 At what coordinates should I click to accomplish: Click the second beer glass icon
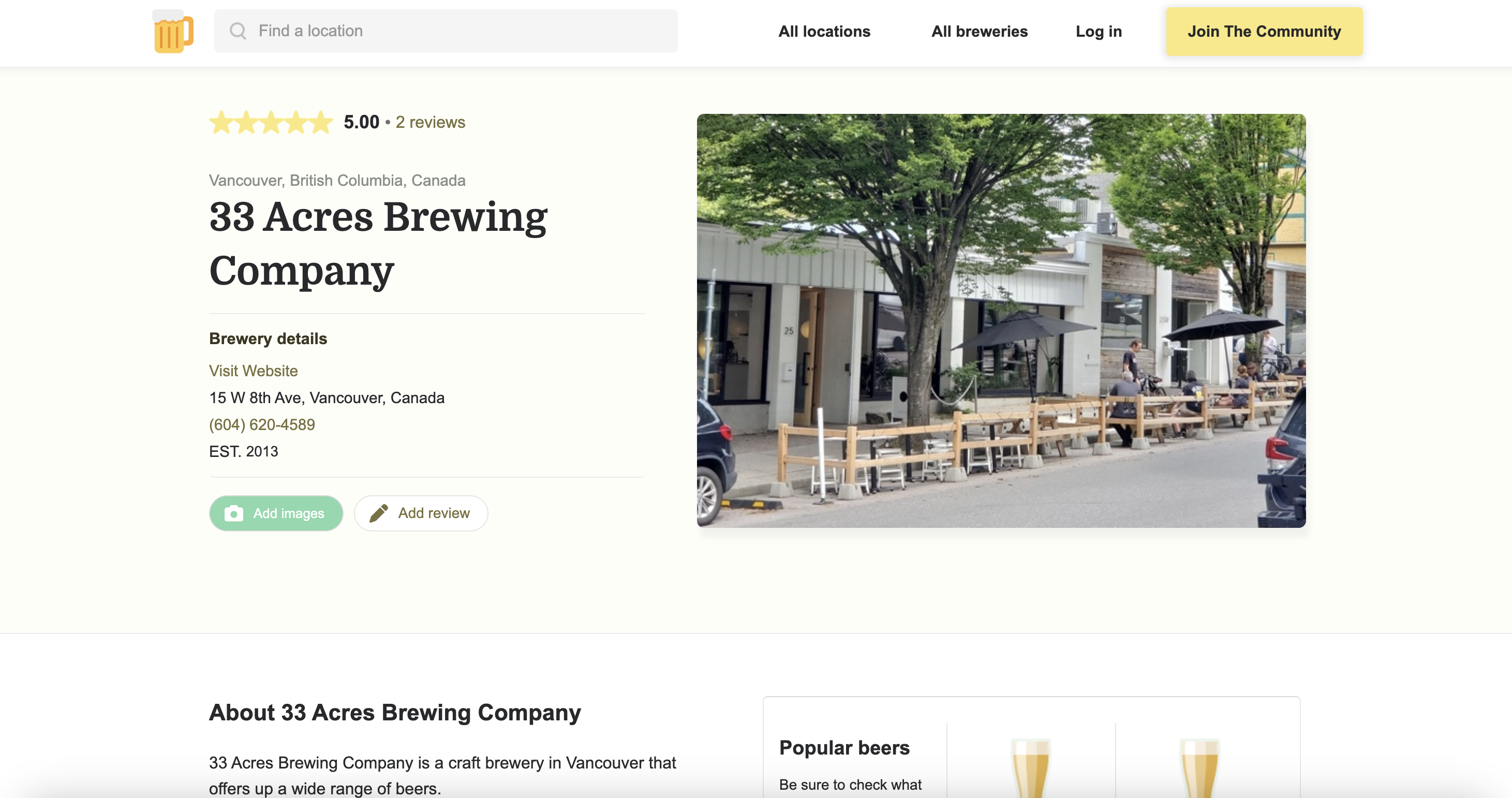coord(1199,768)
